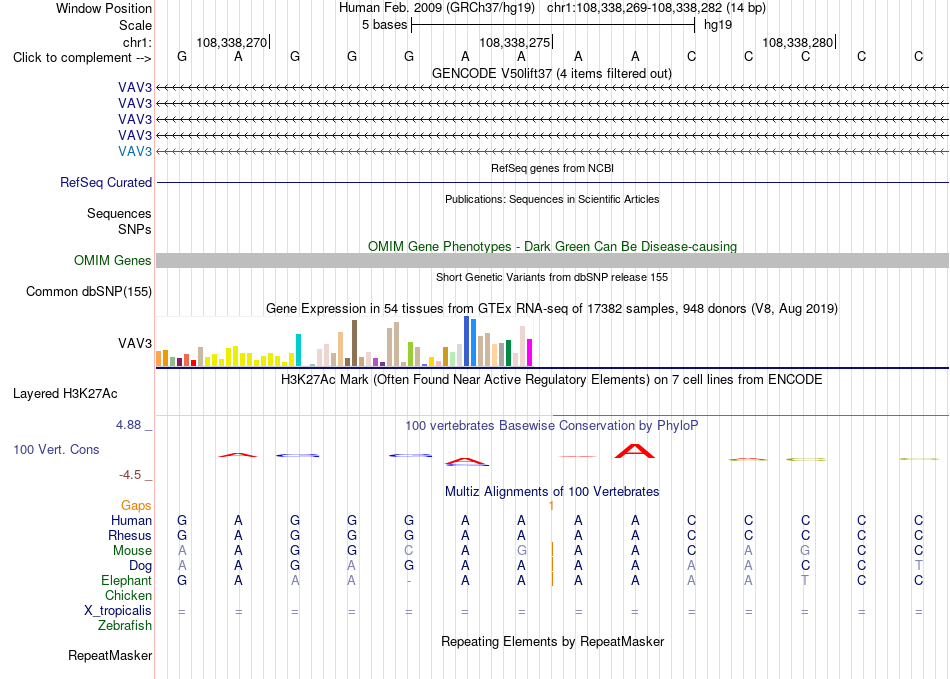Image resolution: width=950 pixels, height=679 pixels.
Task: Click the light-blue VAV3 transcript label
Action: 135,151
